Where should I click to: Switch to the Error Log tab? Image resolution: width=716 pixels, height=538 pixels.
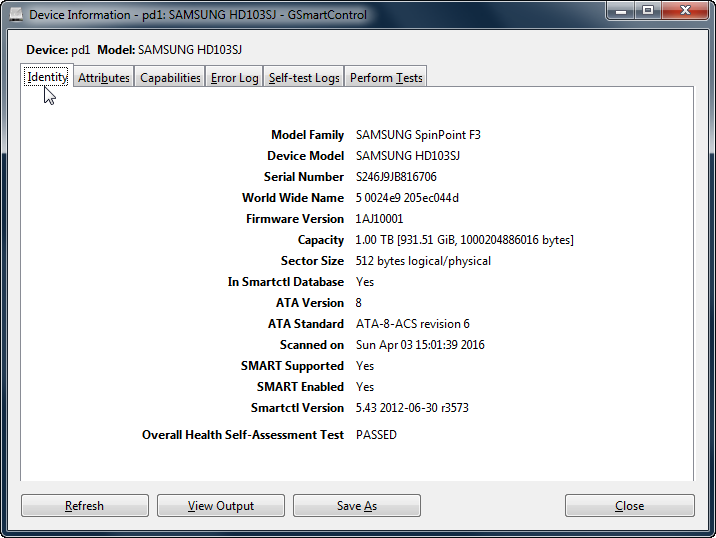pyautogui.click(x=234, y=78)
